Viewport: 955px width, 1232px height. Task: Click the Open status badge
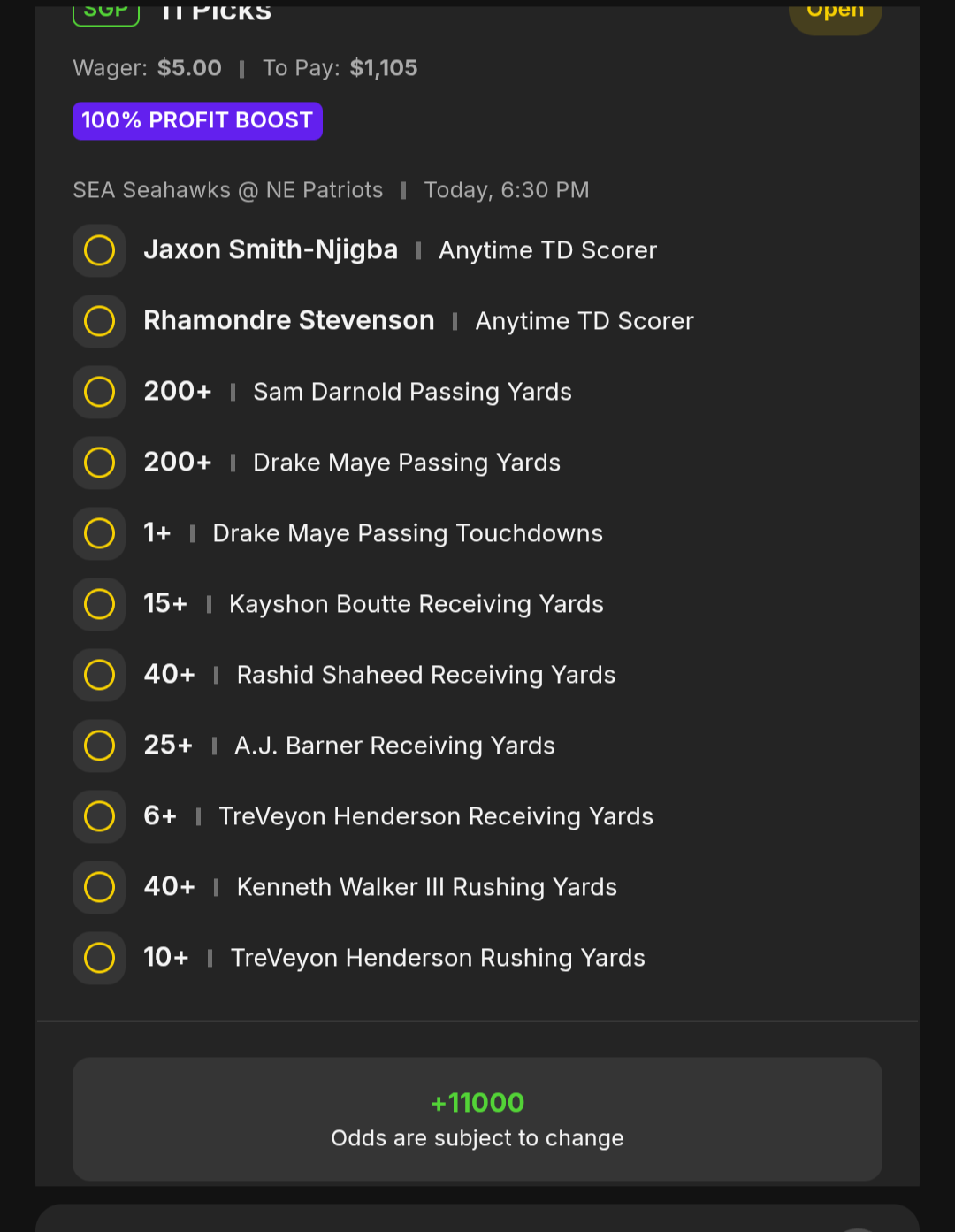coord(835,14)
